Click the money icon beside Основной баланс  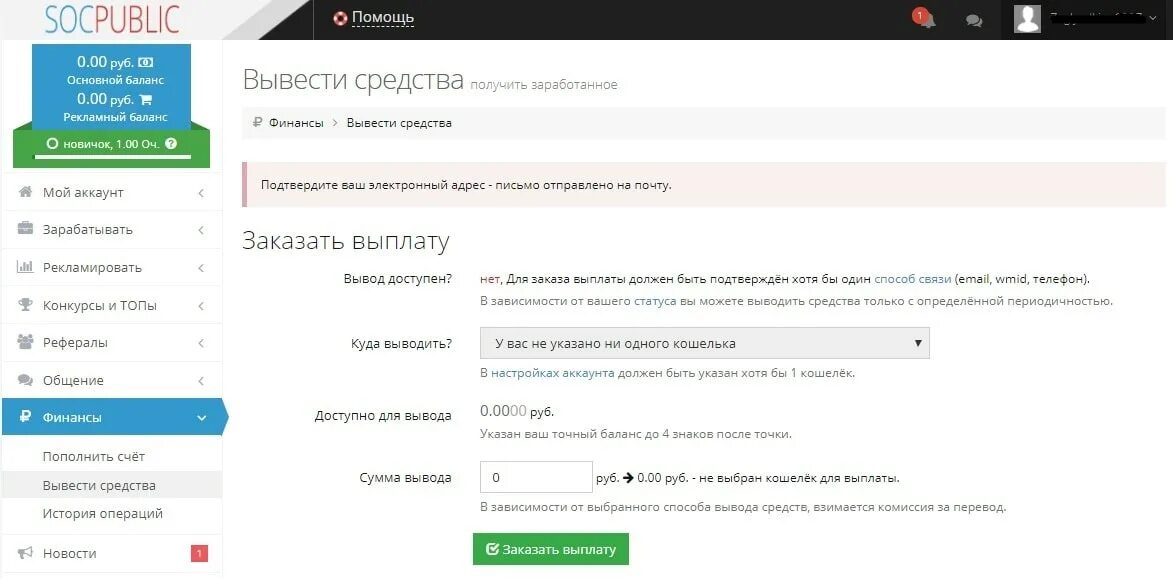point(146,62)
